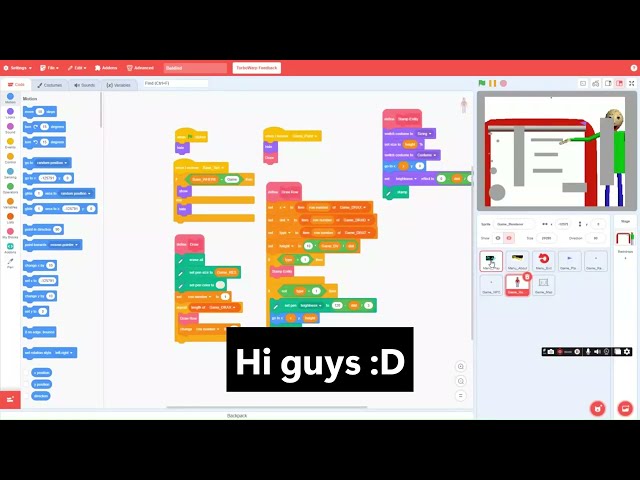
Task: Click the green flag to run project
Action: [x=482, y=83]
